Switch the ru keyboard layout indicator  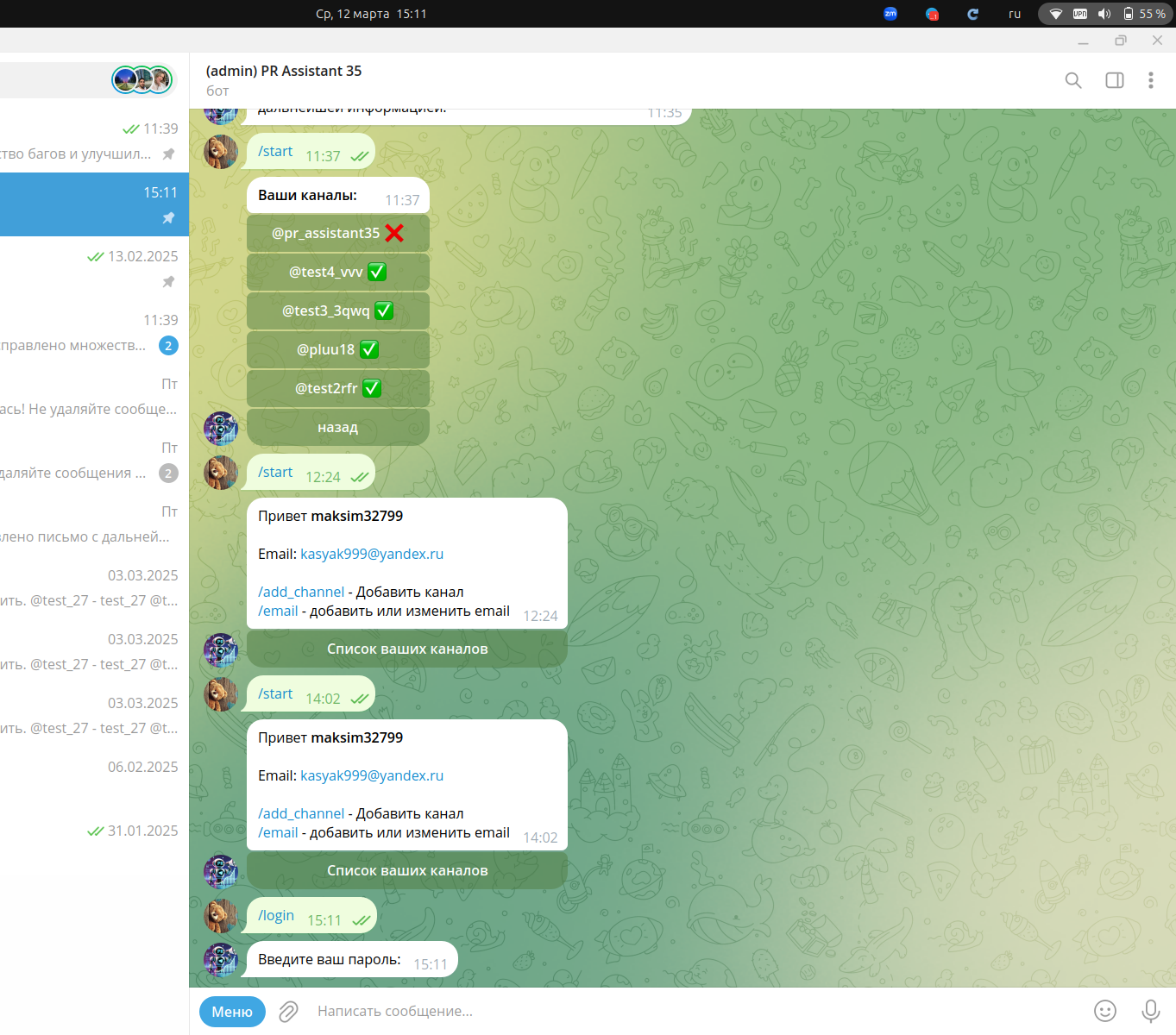coord(1015,14)
